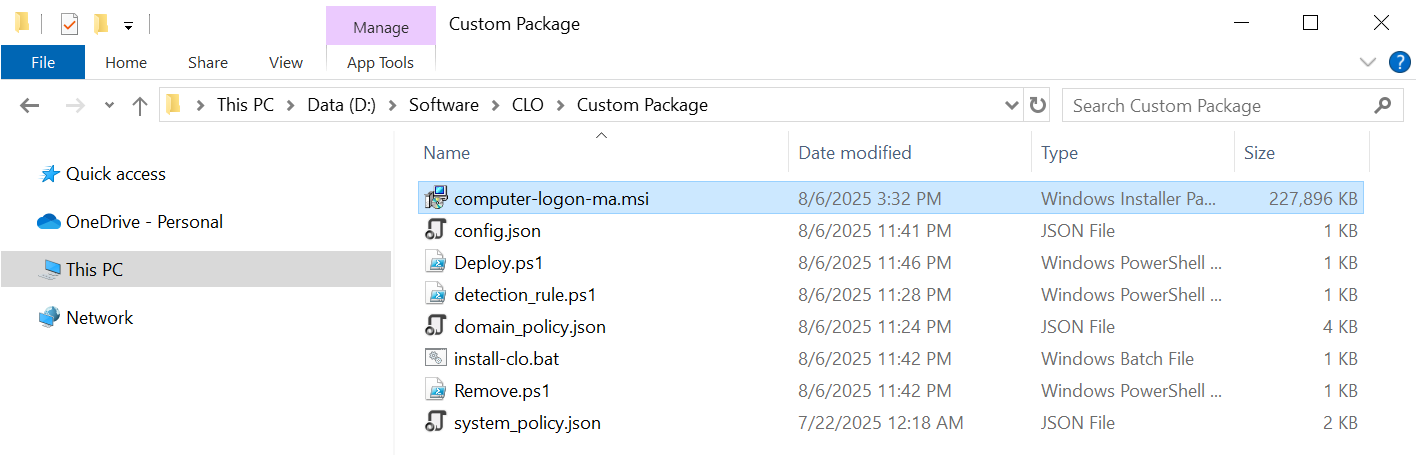Open Customize Quick Access Toolbar dropdown

128,25
